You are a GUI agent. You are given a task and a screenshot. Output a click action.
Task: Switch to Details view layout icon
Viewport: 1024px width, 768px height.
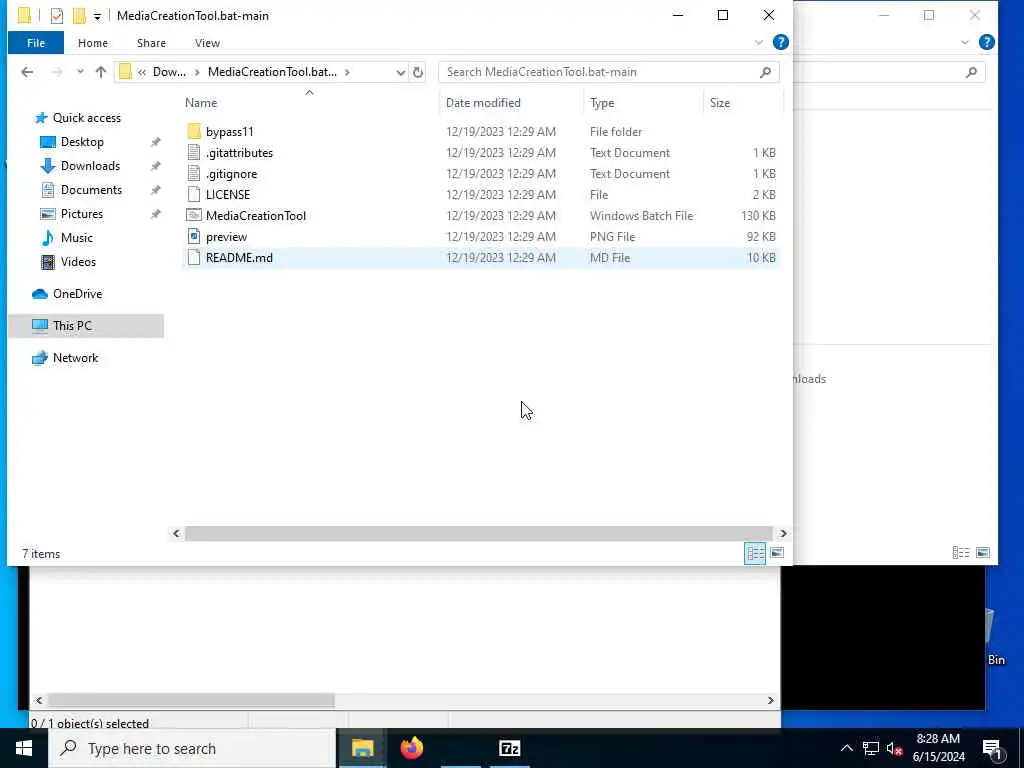[755, 553]
